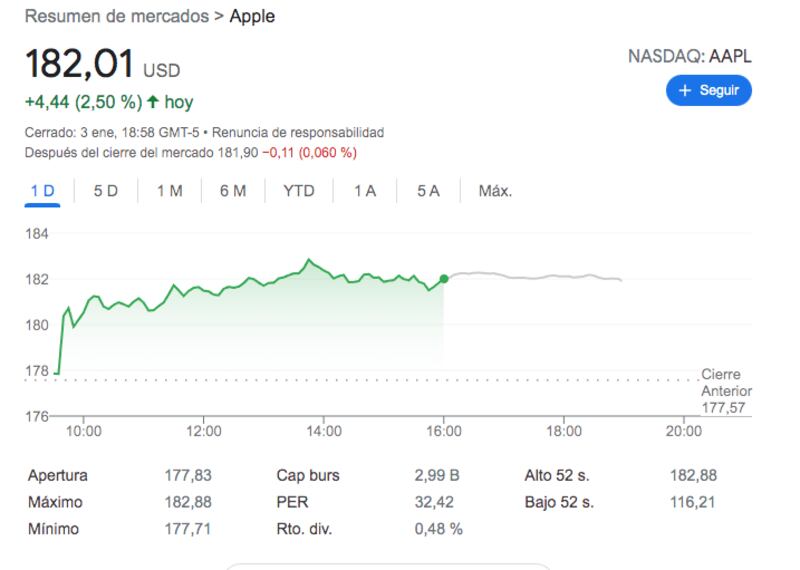Click the Bajo 52 s. value 116,21
The height and width of the screenshot is (570, 800).
click(692, 502)
